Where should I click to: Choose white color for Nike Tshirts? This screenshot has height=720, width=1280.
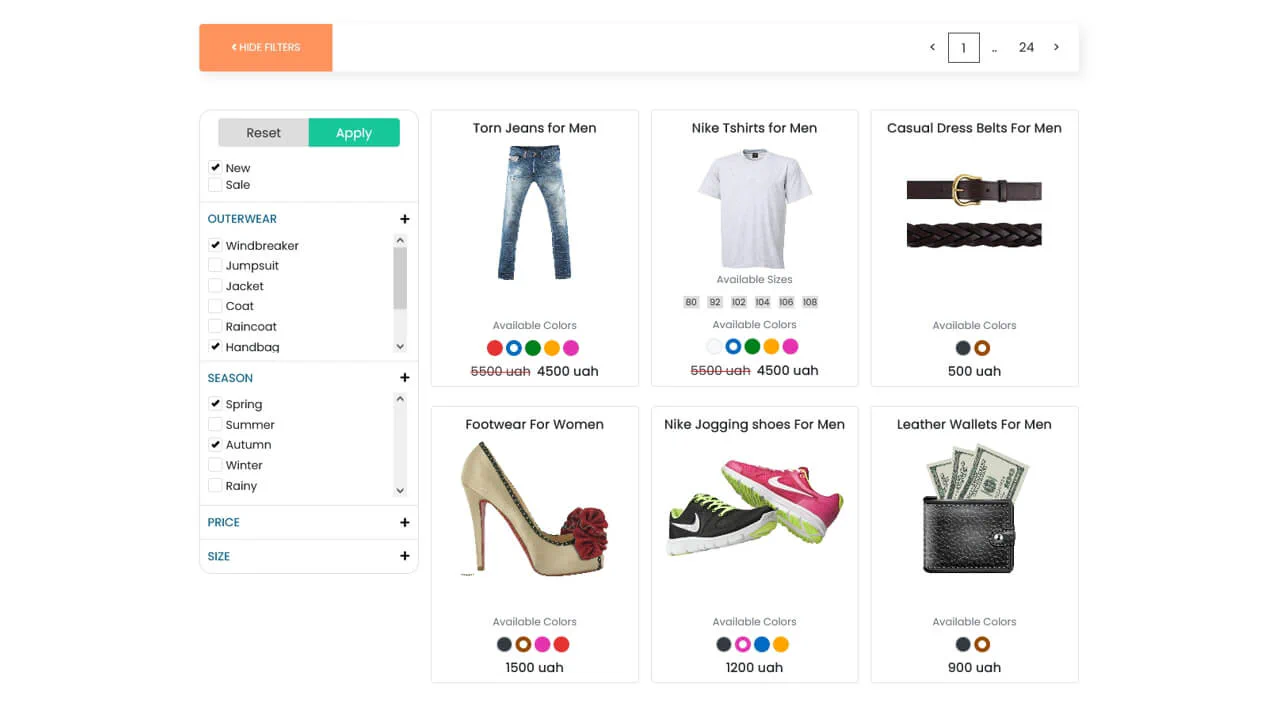(x=714, y=346)
